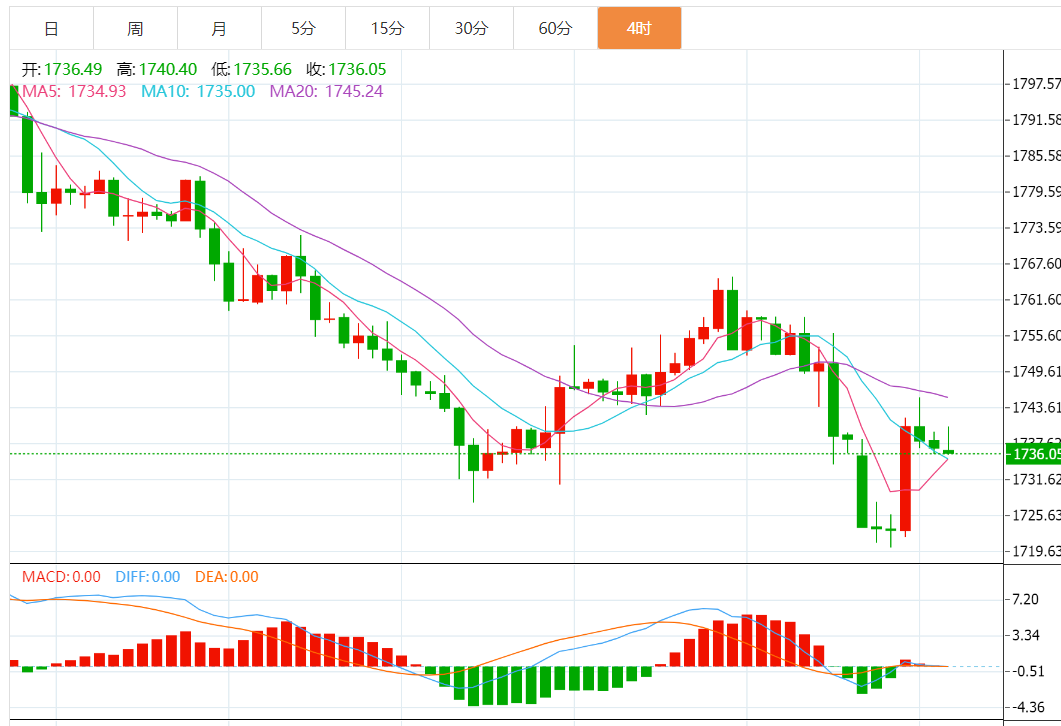Click the MACD: 0.00 label
Screen dimensions: 1061x726
click(62, 577)
